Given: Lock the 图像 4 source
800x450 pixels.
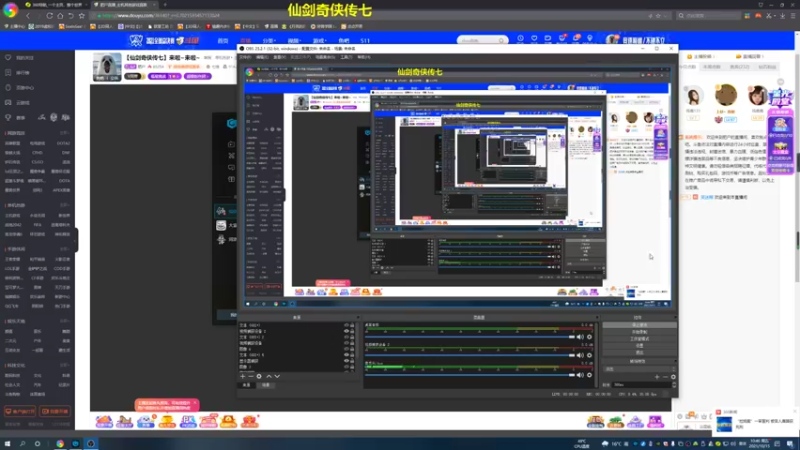Looking at the screenshot, I should 352,349.
